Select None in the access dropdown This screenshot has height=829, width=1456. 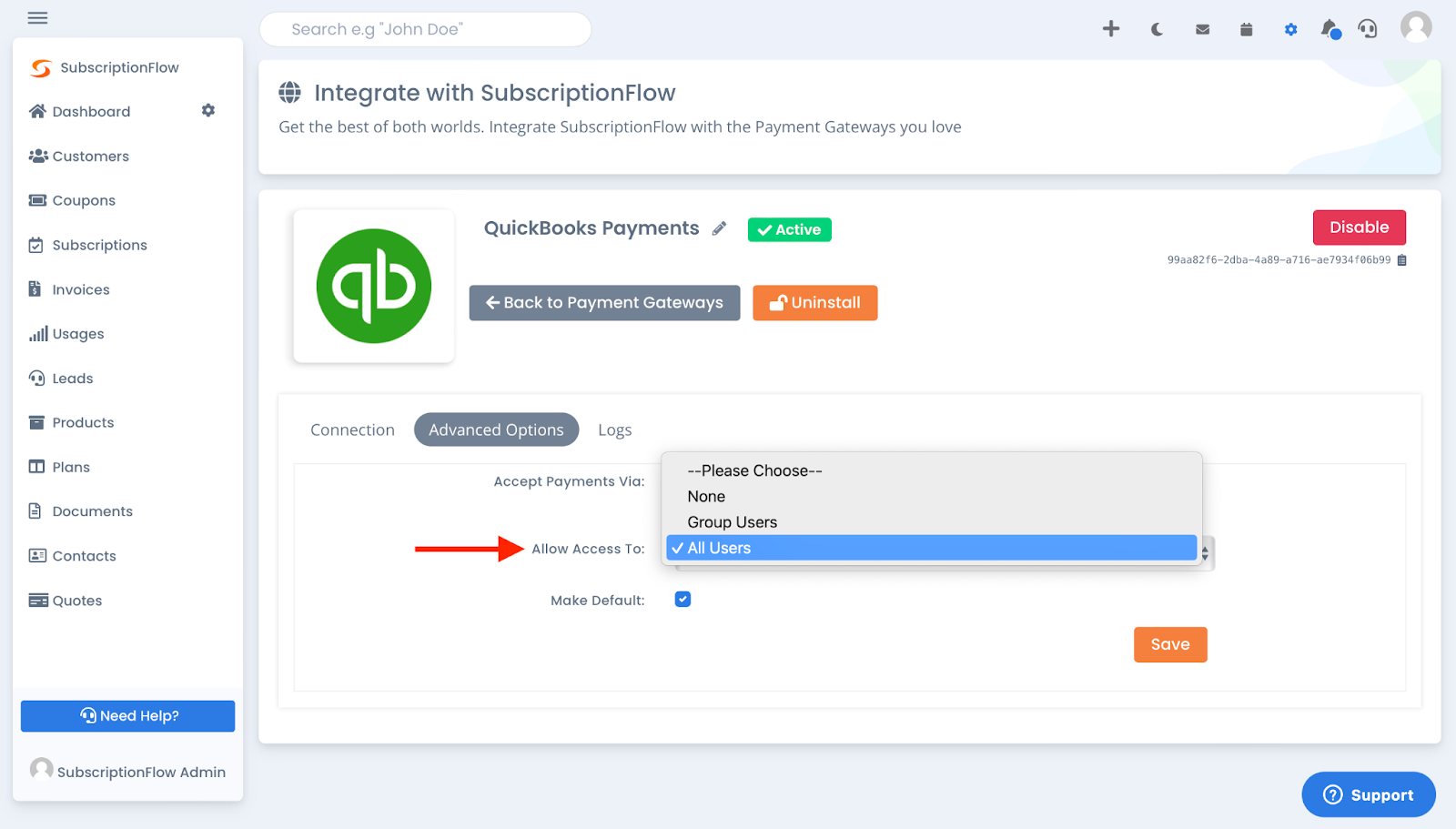point(932,496)
